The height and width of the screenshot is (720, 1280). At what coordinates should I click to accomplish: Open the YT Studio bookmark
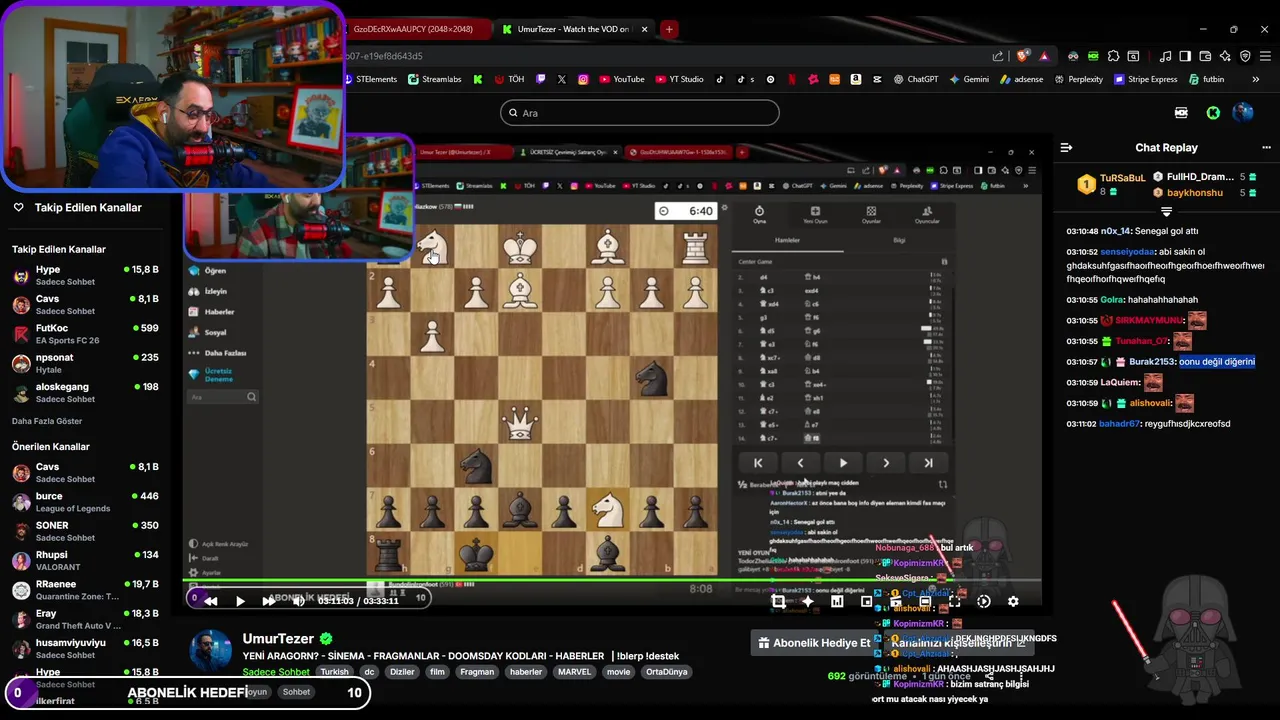[x=679, y=79]
